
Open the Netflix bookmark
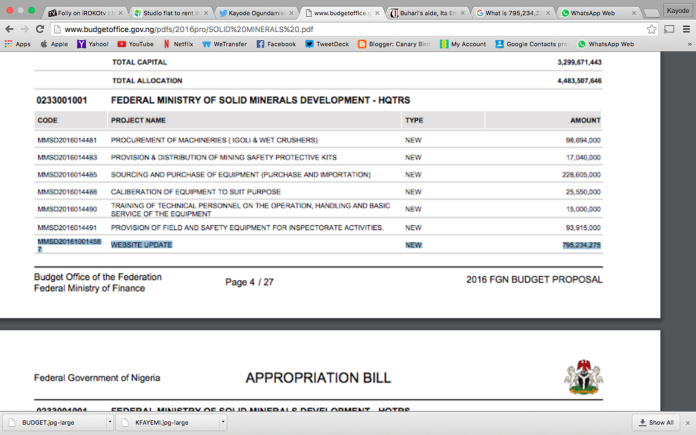tap(177, 44)
